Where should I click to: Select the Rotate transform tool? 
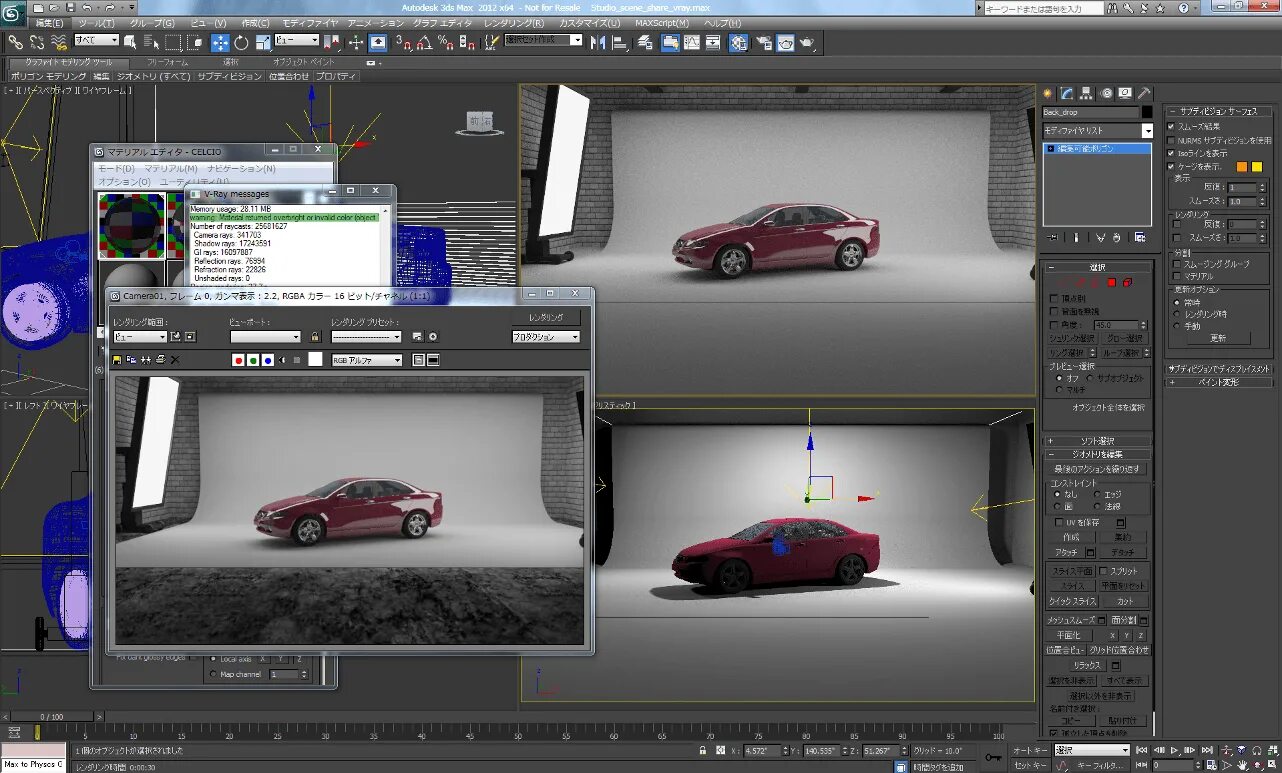[242, 42]
